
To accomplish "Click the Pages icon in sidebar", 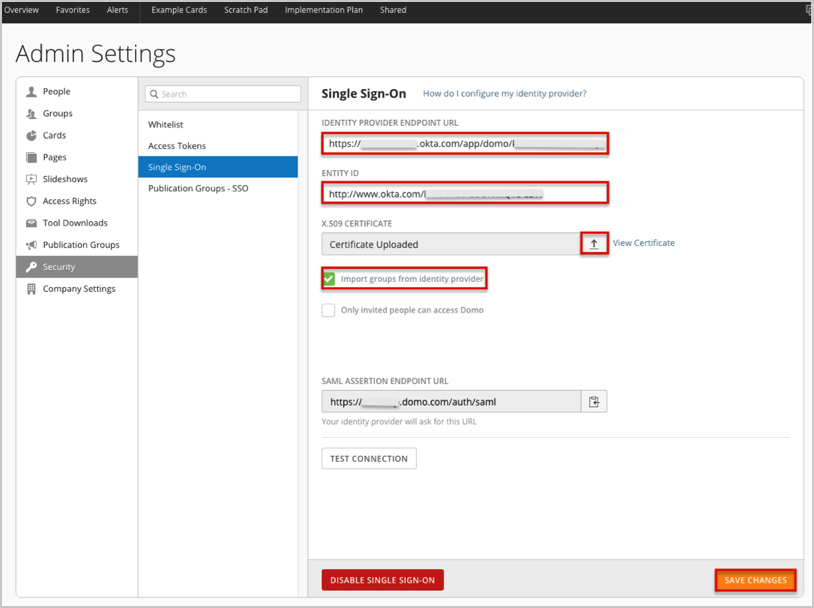I will 32,158.
